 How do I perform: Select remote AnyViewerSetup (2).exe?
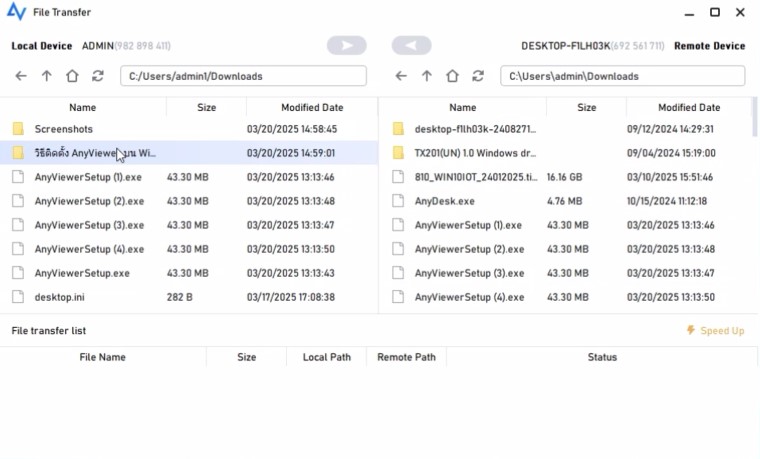click(469, 249)
